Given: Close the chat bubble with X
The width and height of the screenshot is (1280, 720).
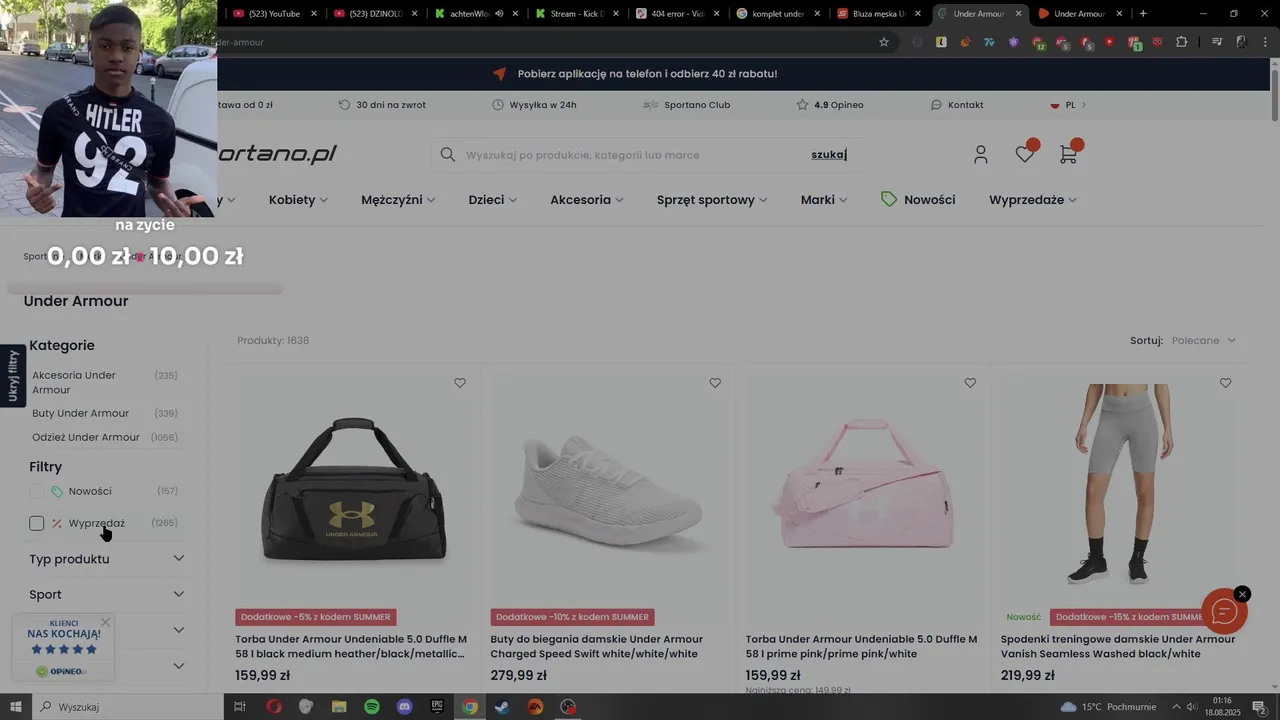Looking at the screenshot, I should (x=1242, y=594).
